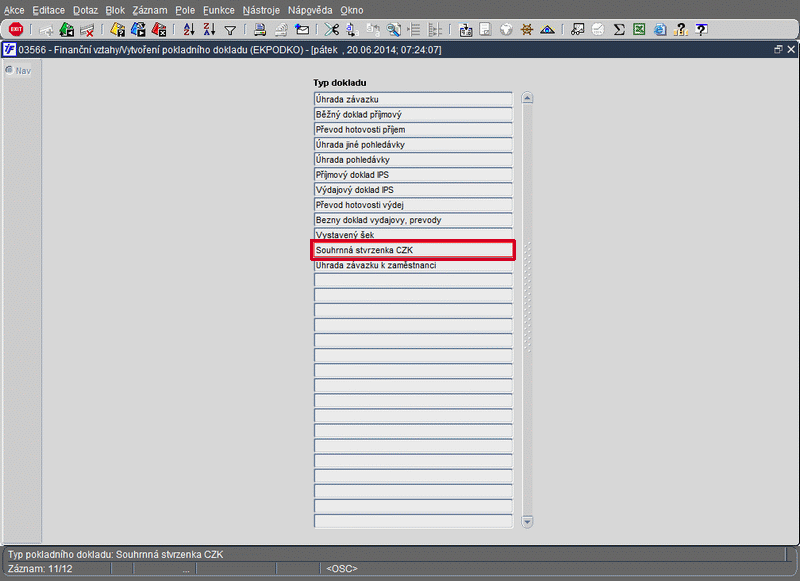Select 'Výdajový doklad IPS' row

coord(413,190)
